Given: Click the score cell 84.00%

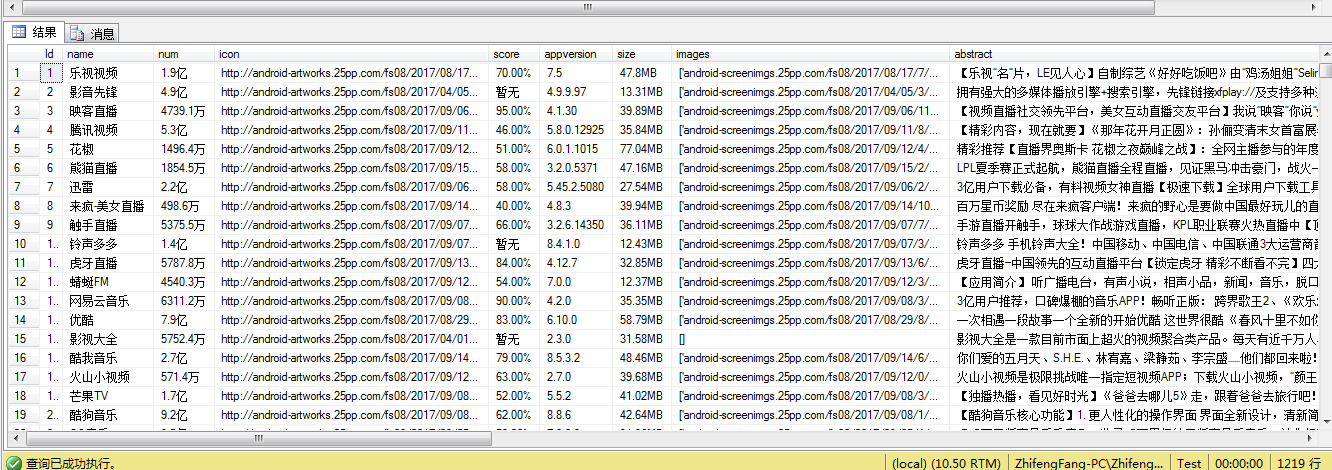Looking at the screenshot, I should pyautogui.click(x=516, y=263).
